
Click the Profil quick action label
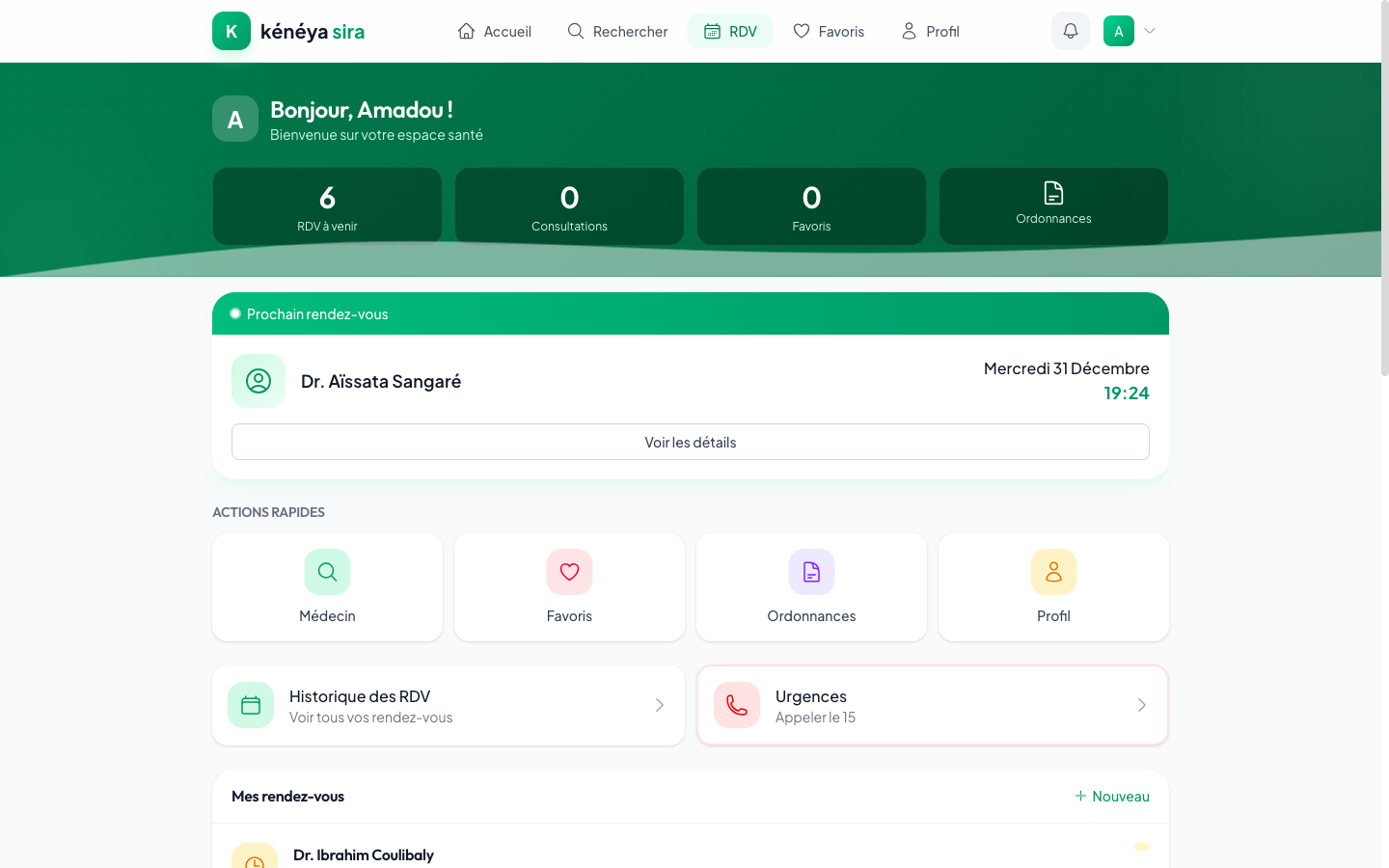[x=1053, y=615]
